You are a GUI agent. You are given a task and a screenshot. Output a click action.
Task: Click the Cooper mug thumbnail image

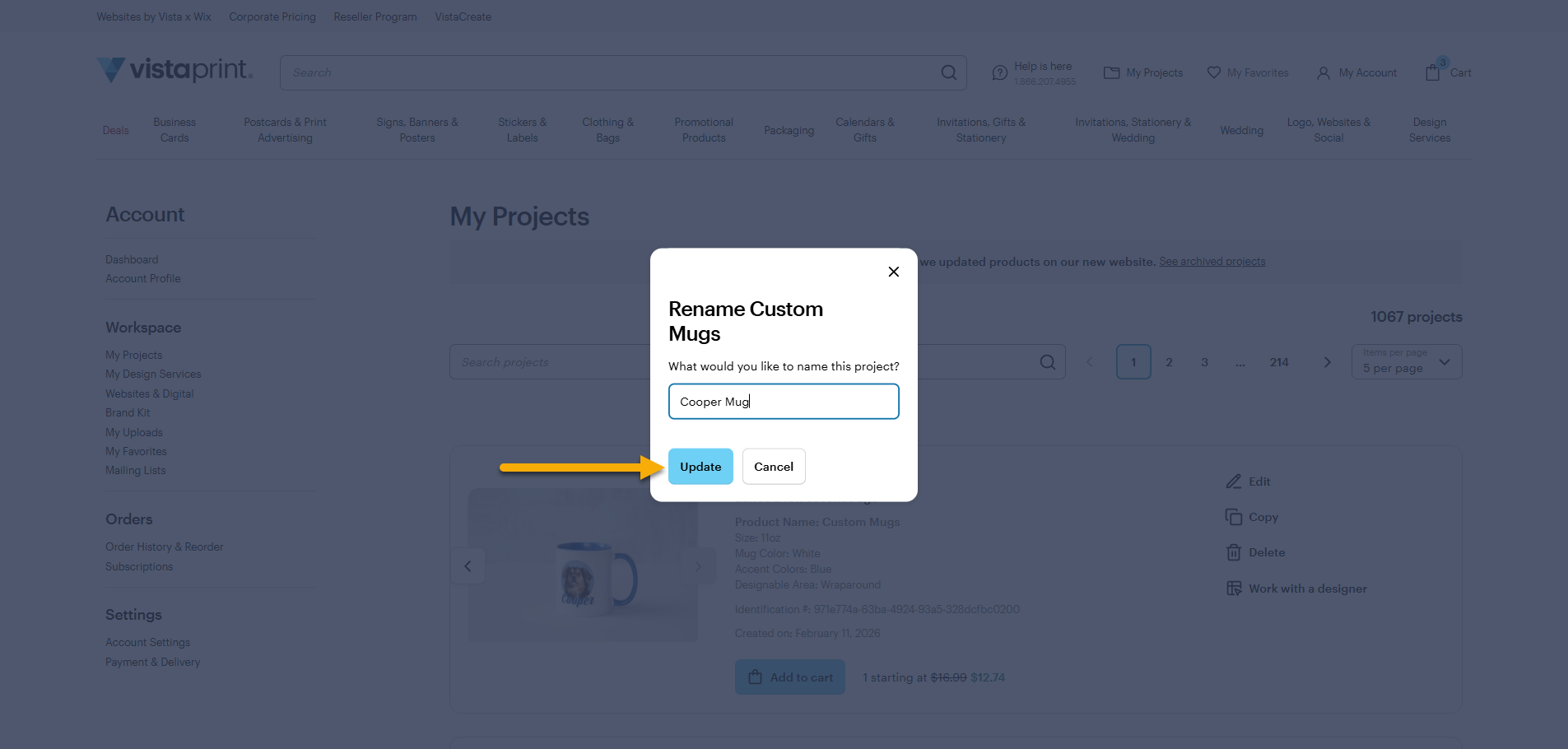[583, 565]
